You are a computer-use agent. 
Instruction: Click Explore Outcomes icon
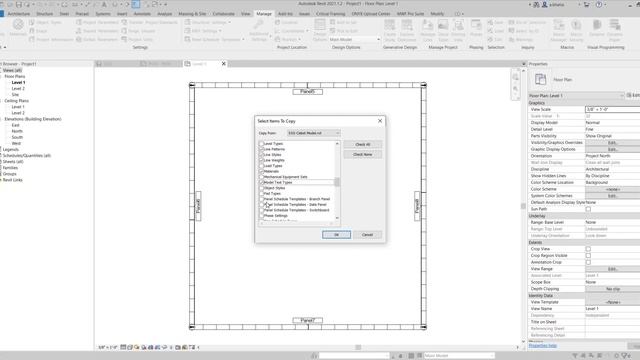(407, 25)
